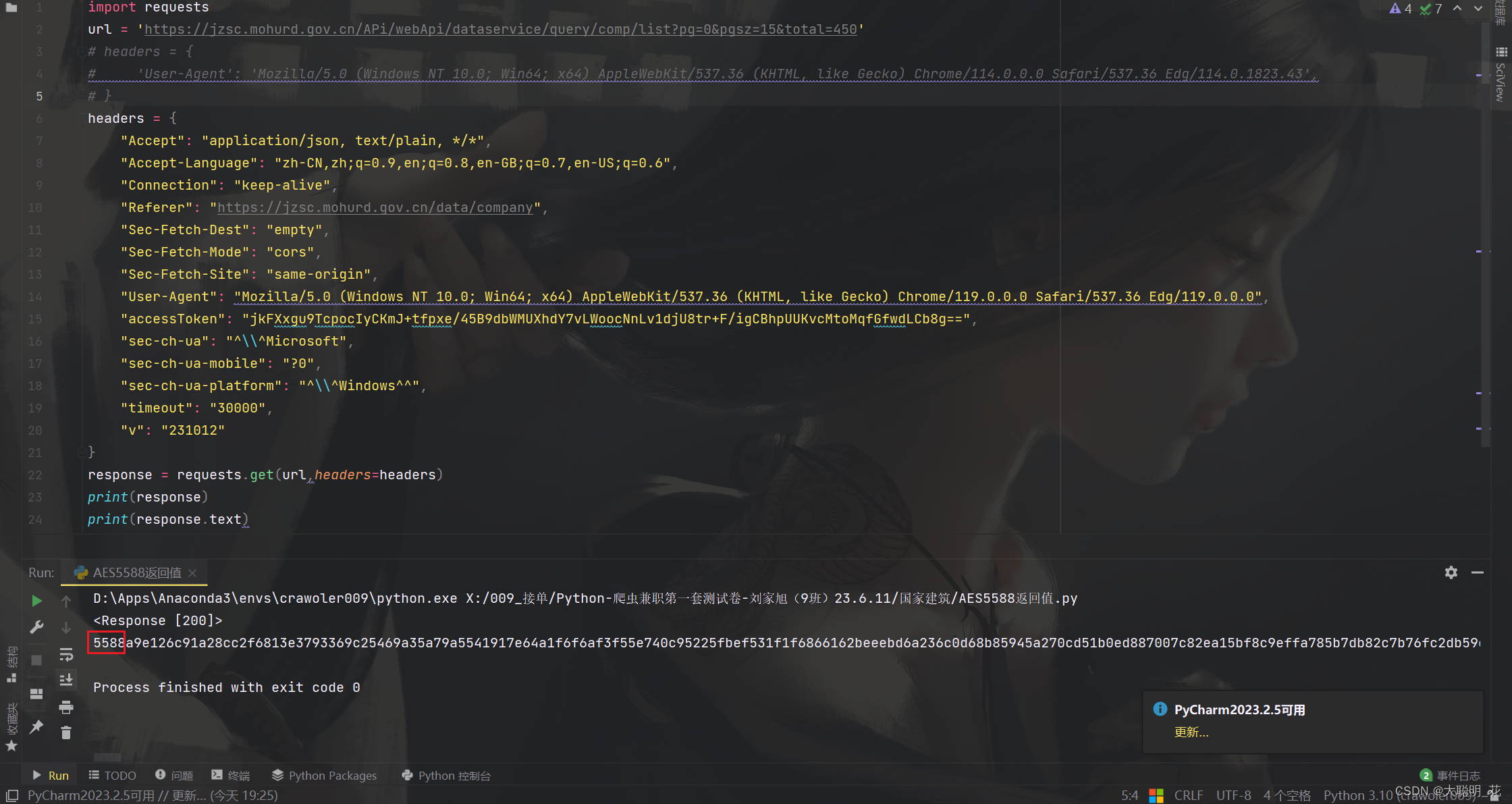1512x804 pixels.
Task: Open Run panel settings gear
Action: [x=1451, y=572]
